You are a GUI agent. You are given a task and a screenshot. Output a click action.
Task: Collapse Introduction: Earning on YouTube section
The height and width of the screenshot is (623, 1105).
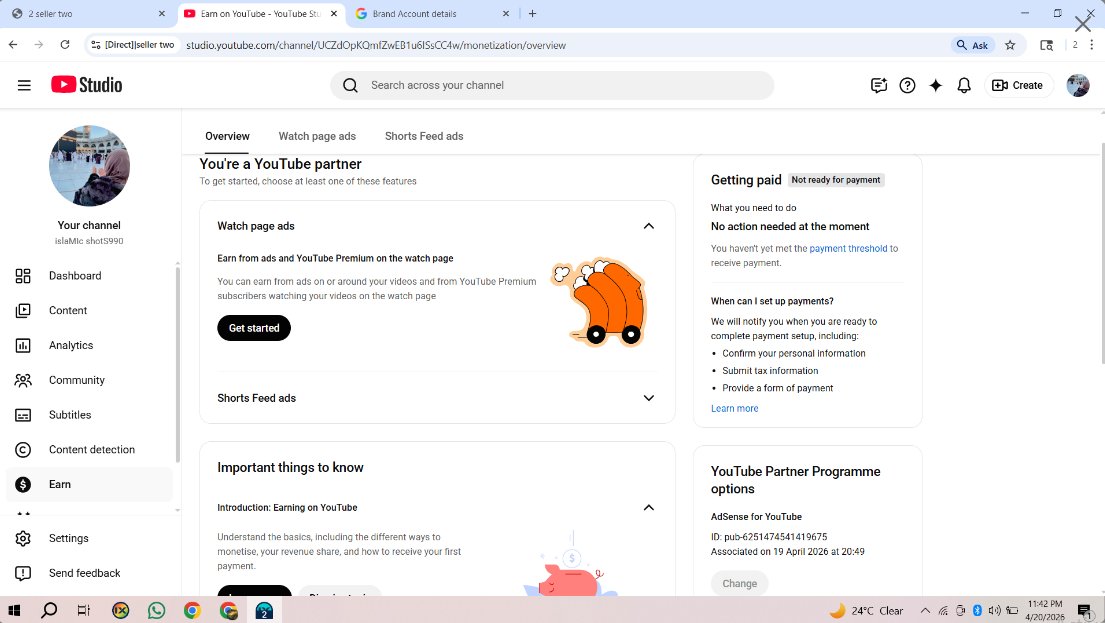coord(648,507)
